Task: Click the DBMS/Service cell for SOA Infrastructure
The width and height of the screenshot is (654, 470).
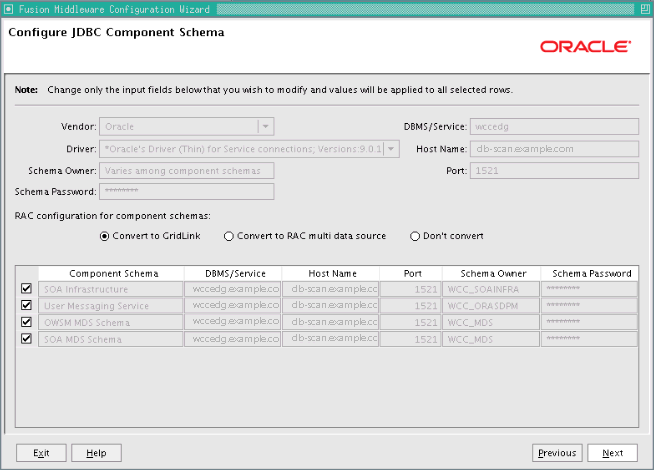Action: [233, 289]
